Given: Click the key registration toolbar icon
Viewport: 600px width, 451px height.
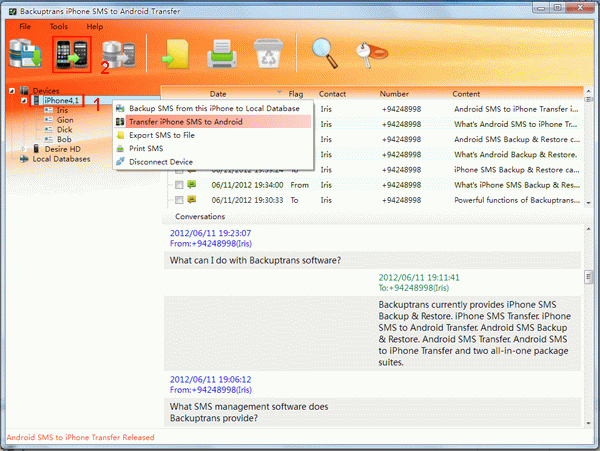Looking at the screenshot, I should (x=371, y=55).
